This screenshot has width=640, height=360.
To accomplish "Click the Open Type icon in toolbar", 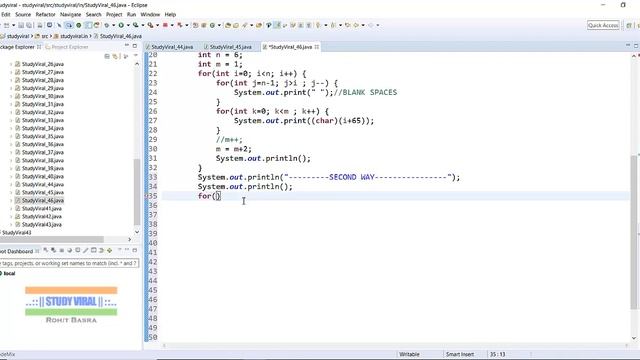I will pos(228,25).
